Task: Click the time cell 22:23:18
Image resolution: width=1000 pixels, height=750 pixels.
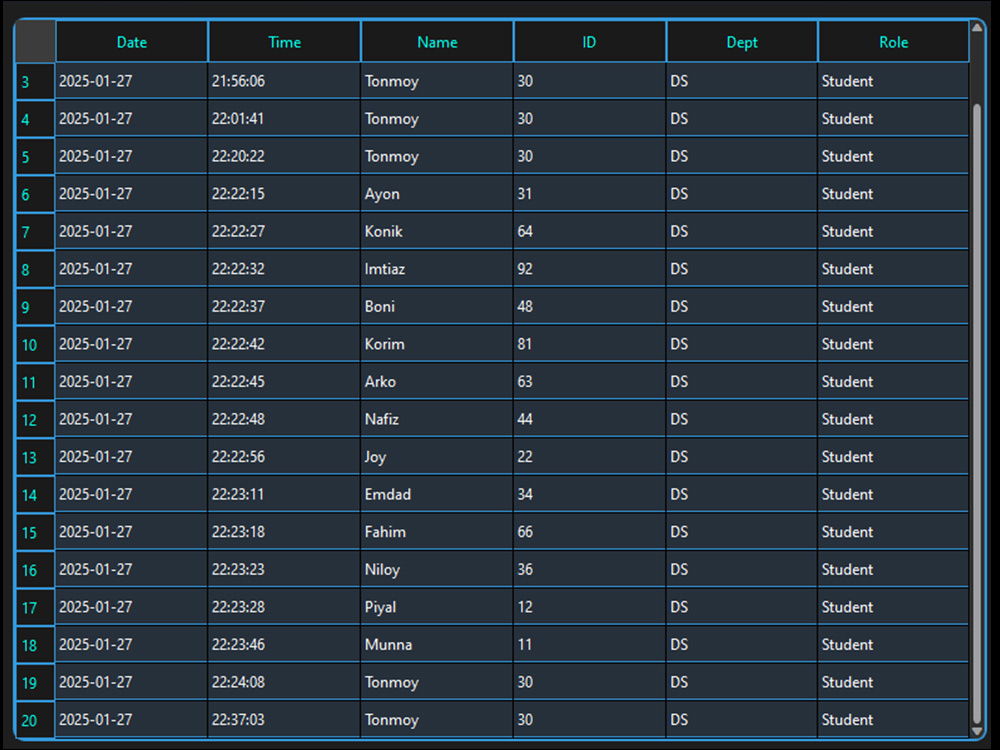Action: [284, 533]
